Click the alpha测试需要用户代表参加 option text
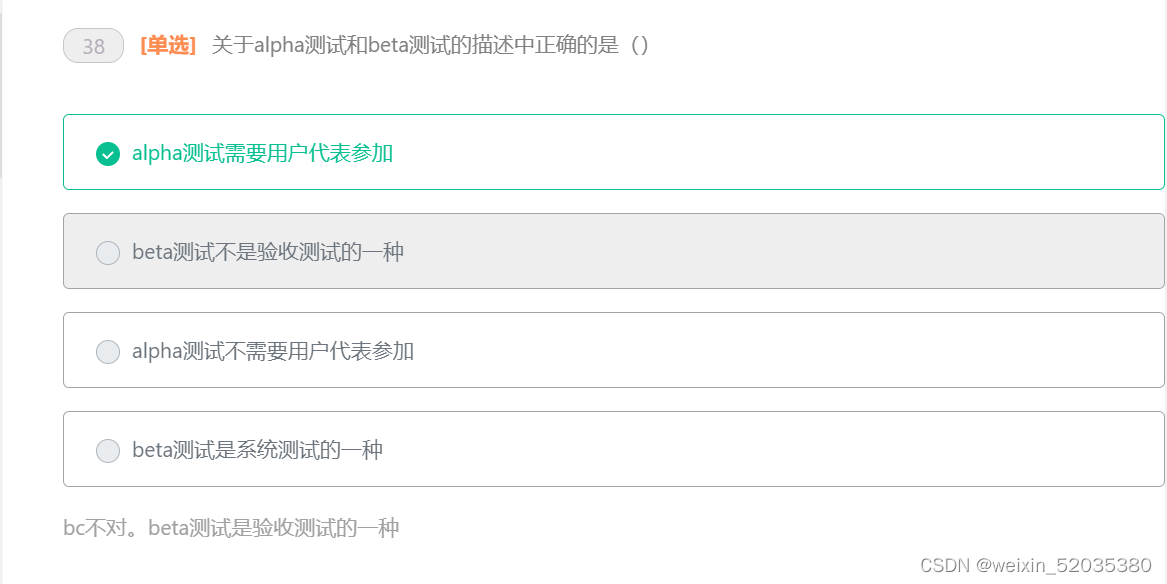The height and width of the screenshot is (584, 1167). [263, 154]
